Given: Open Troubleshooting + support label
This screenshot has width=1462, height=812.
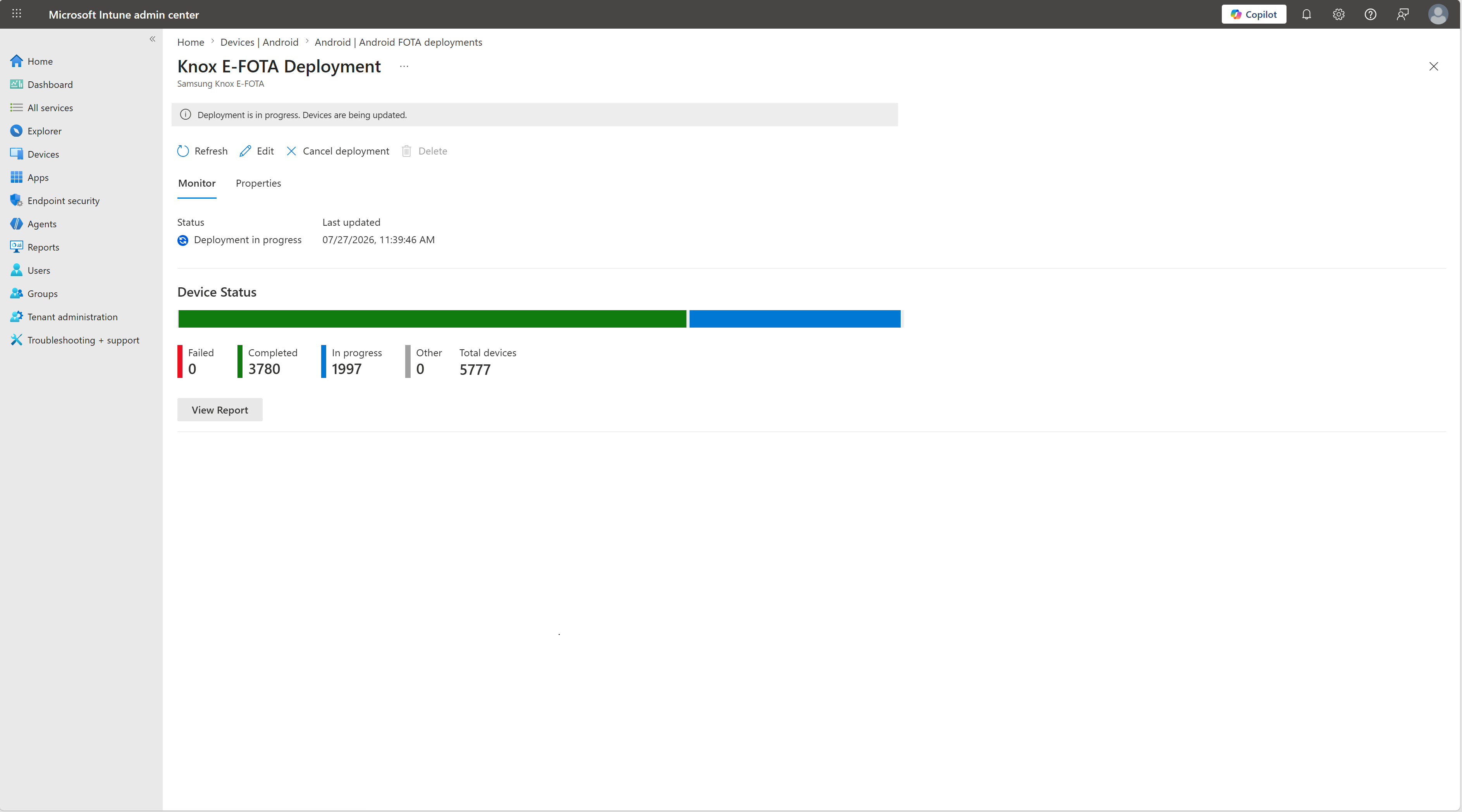Looking at the screenshot, I should (83, 340).
